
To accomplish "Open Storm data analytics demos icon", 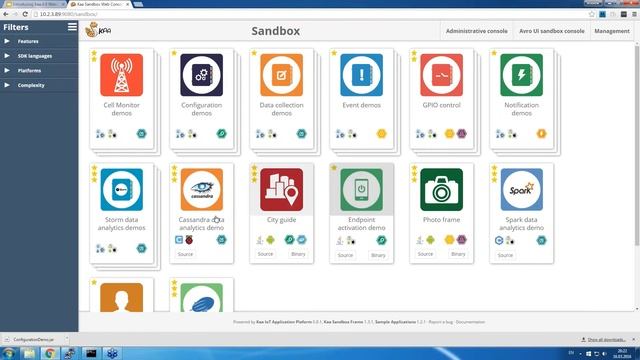I will coord(122,190).
